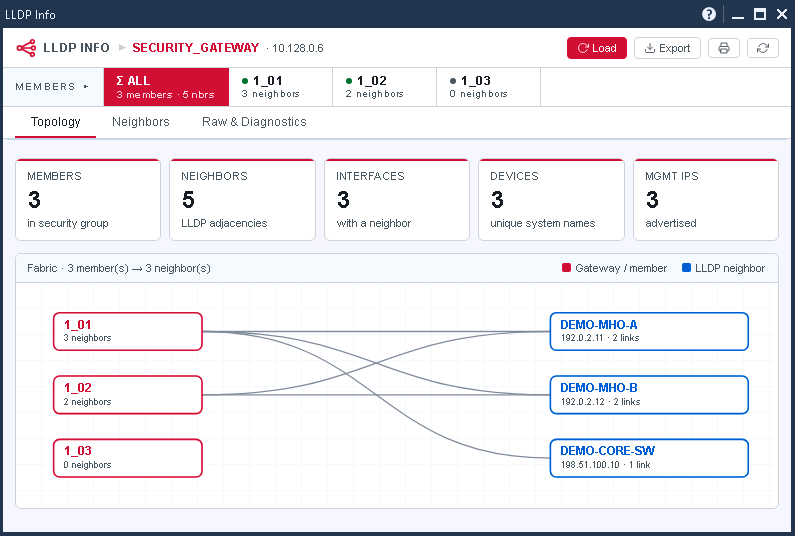795x536 pixels.
Task: Click the 1_02 gateway member node
Action: [128, 395]
